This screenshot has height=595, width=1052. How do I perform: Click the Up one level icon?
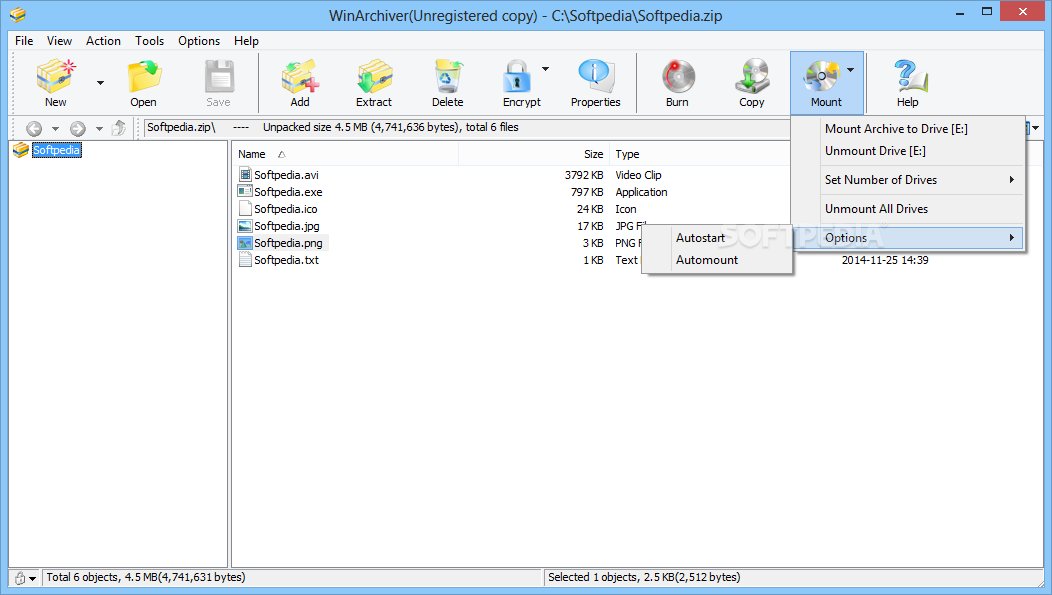click(x=119, y=127)
